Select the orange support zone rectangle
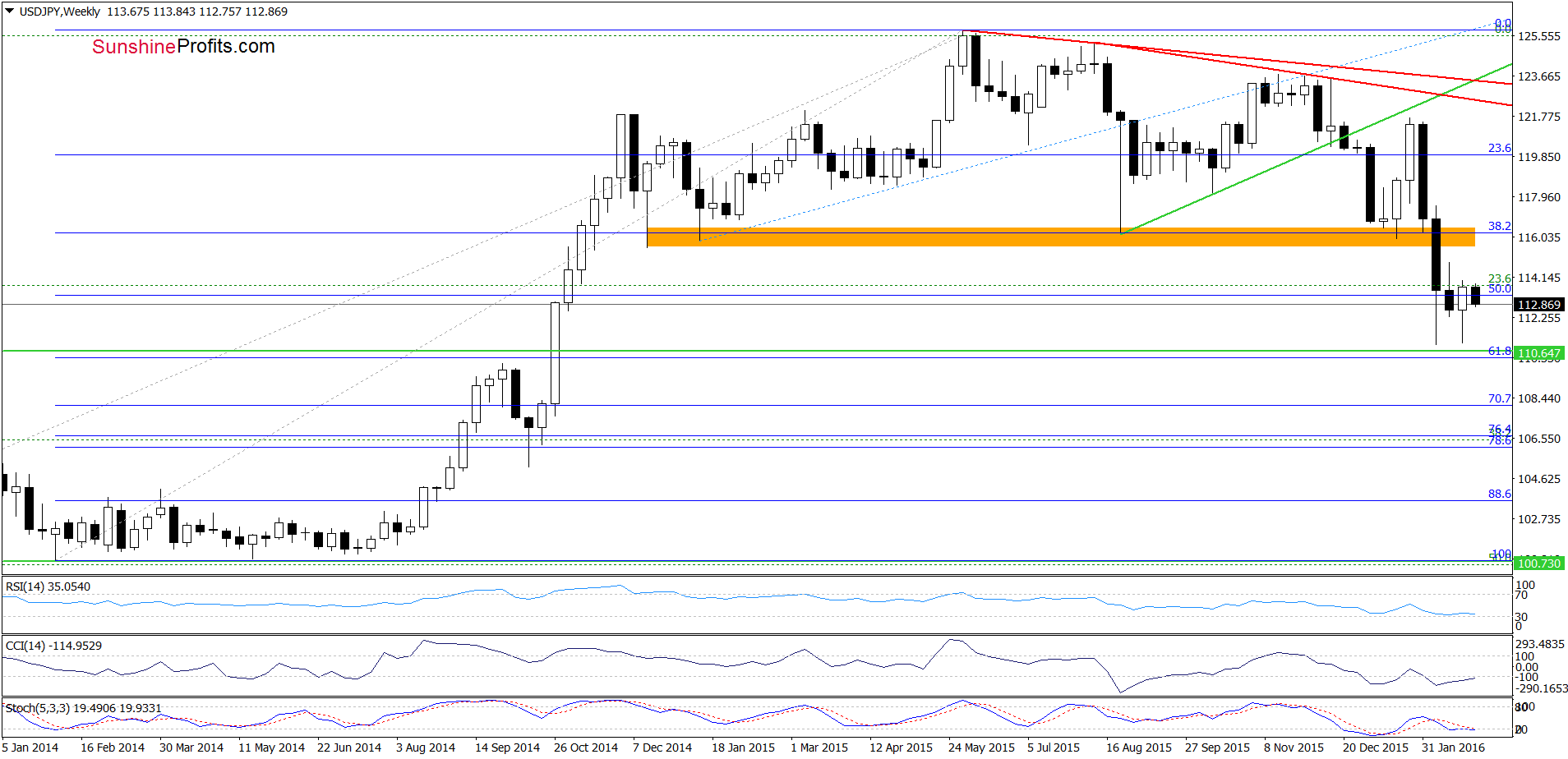The image size is (1568, 759). pos(1061,237)
